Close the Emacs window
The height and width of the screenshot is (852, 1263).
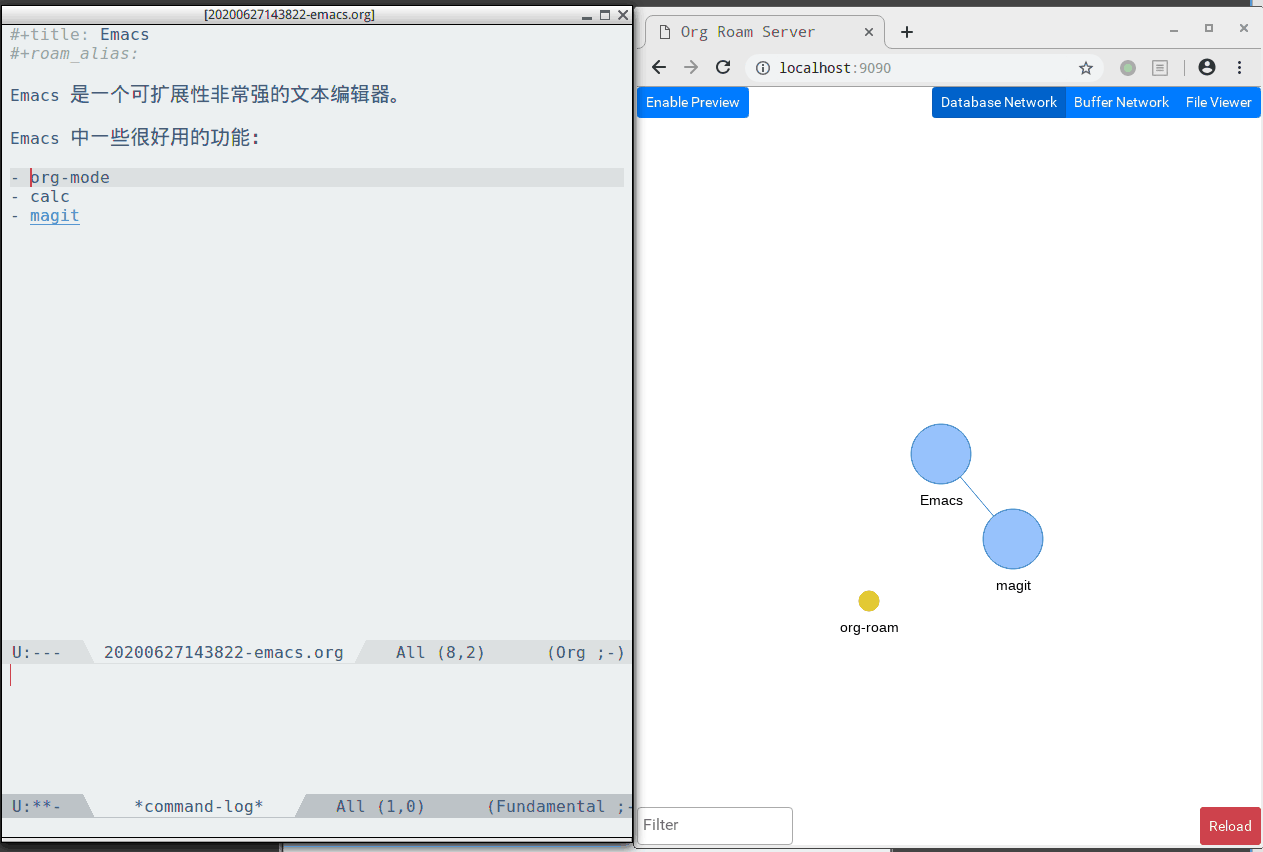(622, 15)
